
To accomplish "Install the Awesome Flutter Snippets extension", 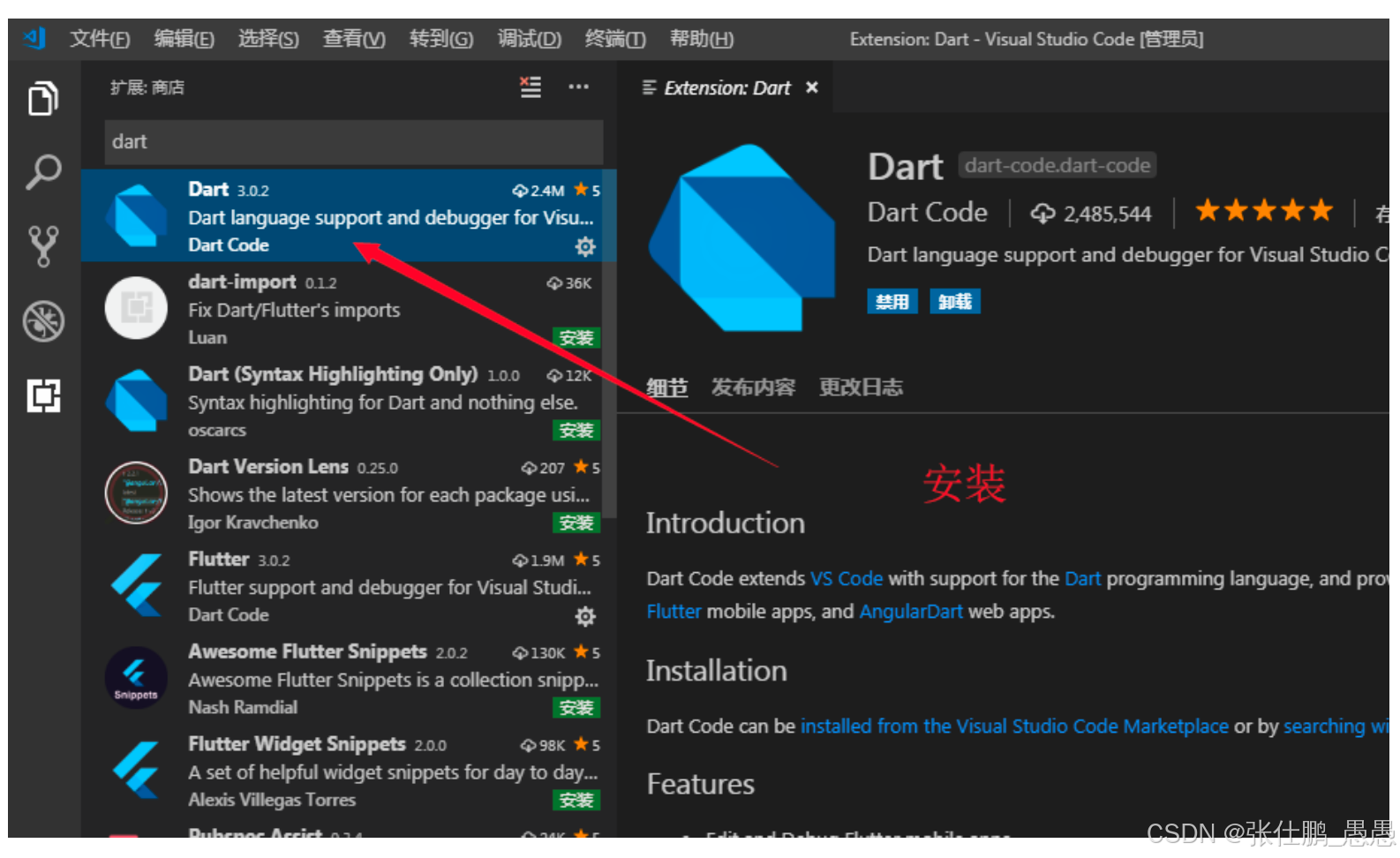I will point(576,708).
